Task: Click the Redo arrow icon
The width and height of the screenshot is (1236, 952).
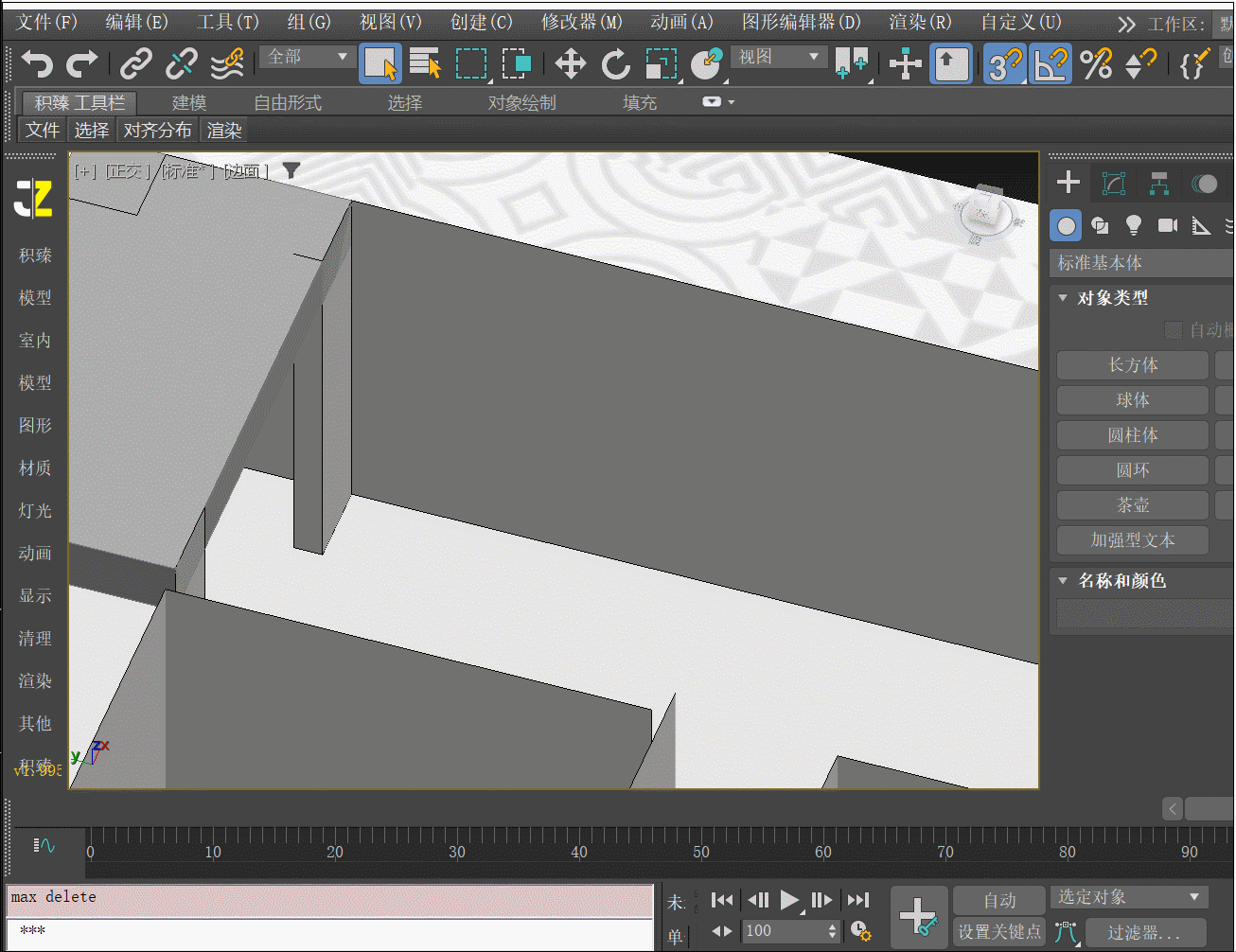Action: coord(82,64)
